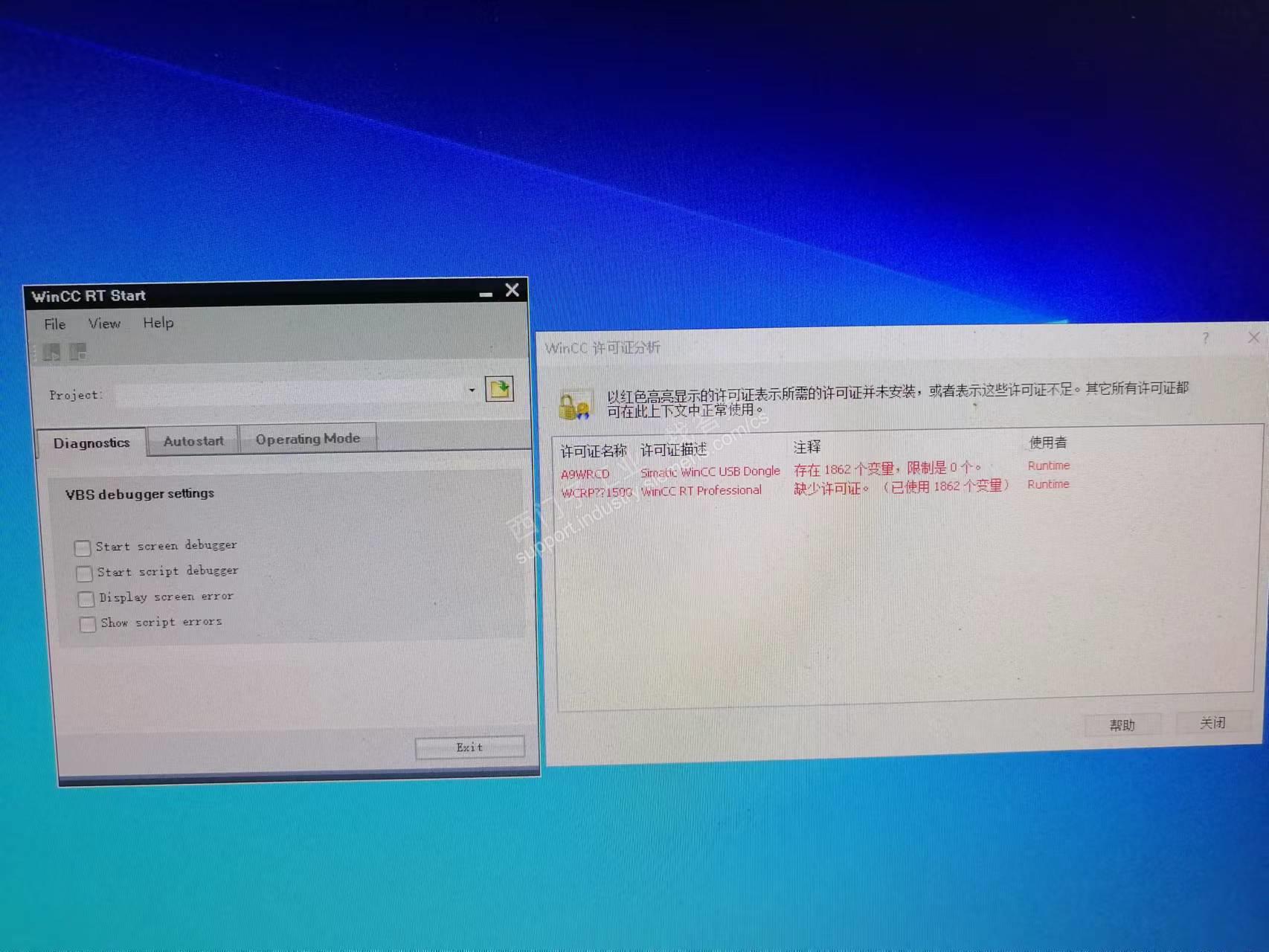Switch to the Diagnostics tab
Viewport: 1269px width, 952px height.
tap(91, 443)
